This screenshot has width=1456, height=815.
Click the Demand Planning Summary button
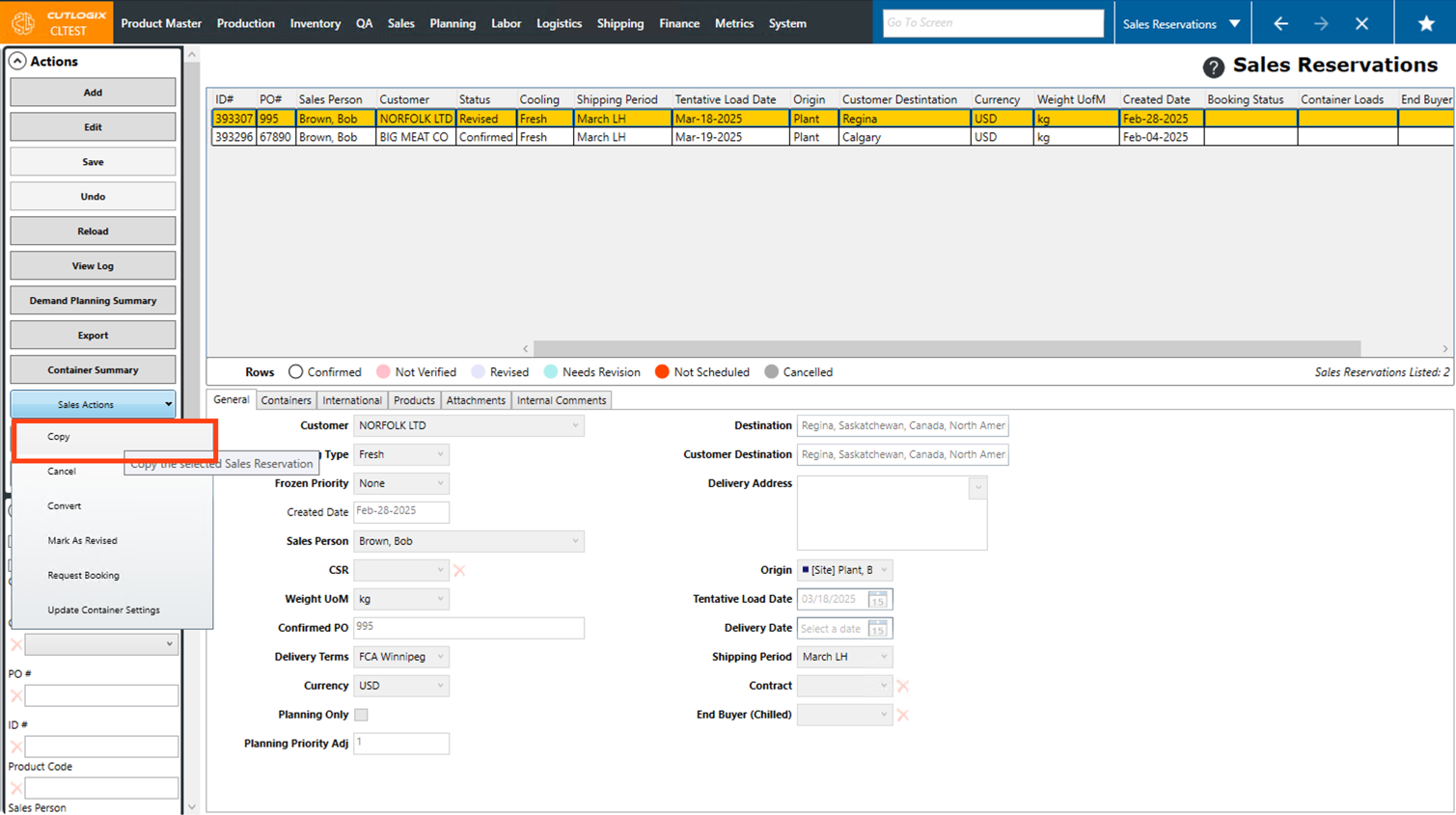pos(93,301)
